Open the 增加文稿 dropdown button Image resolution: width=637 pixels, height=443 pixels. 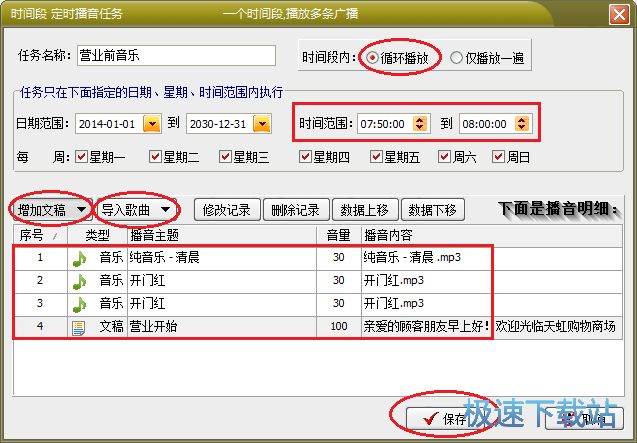tap(52, 210)
